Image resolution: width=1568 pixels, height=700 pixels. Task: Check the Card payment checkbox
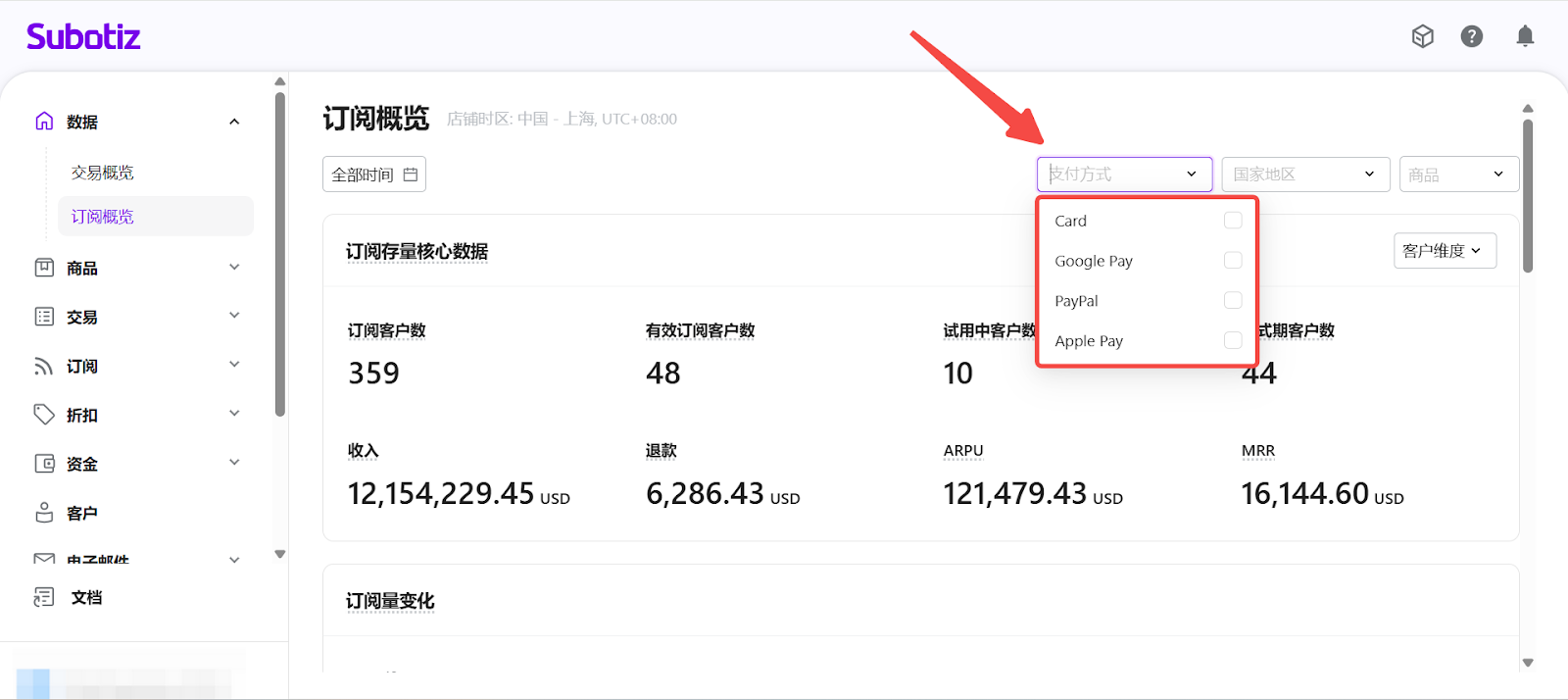coord(1233,221)
